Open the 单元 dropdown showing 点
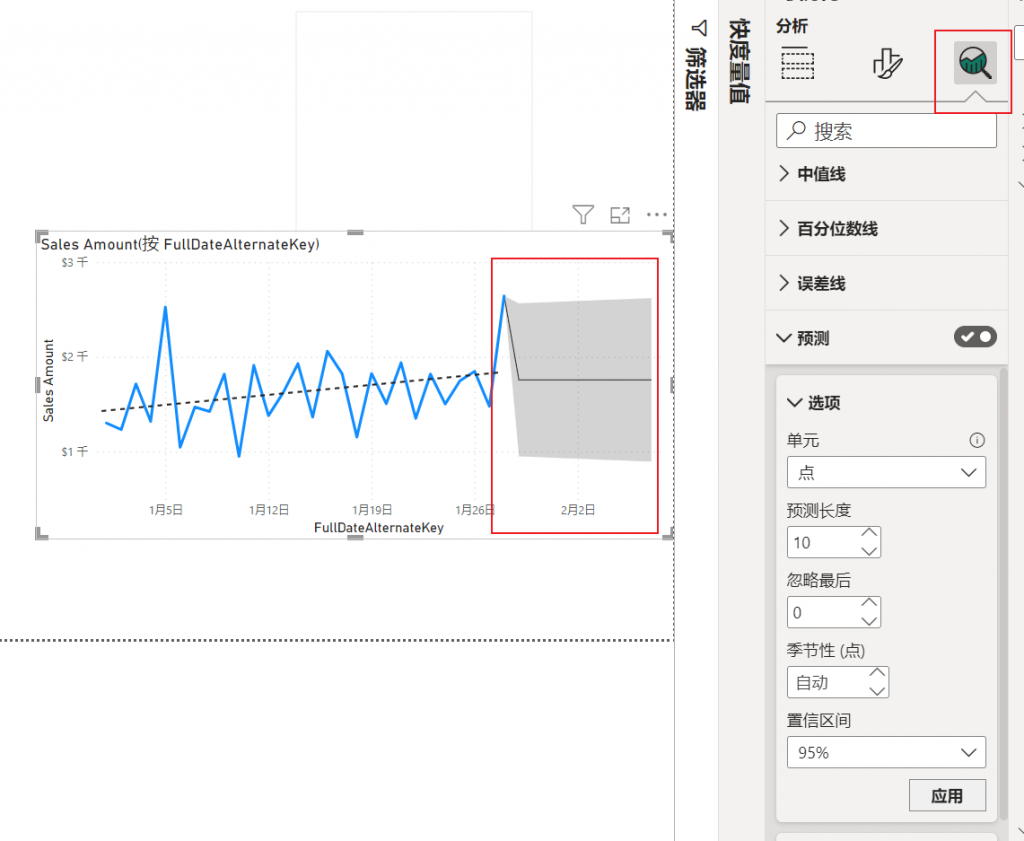This screenshot has width=1024, height=841. (x=886, y=472)
